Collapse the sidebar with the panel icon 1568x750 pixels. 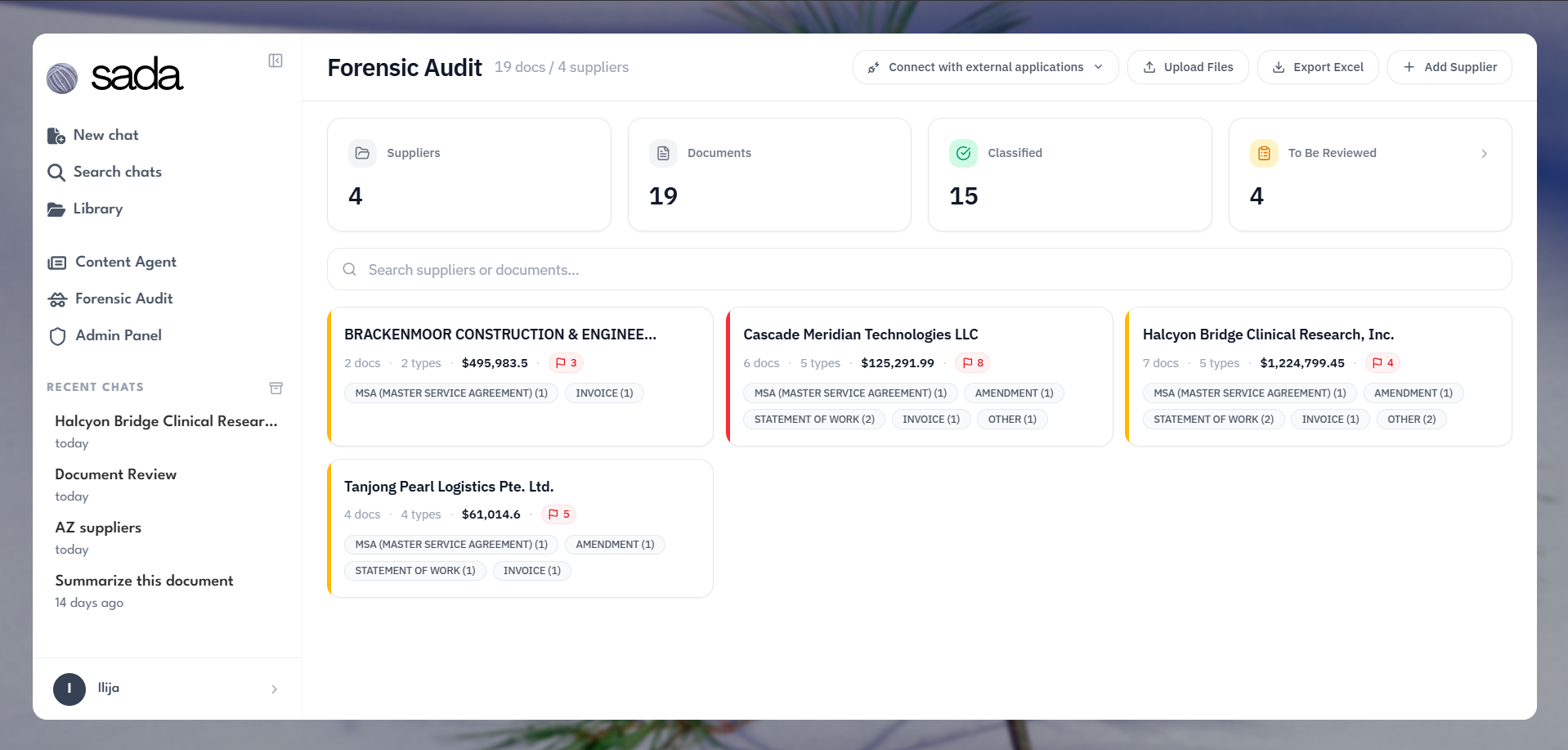276,61
